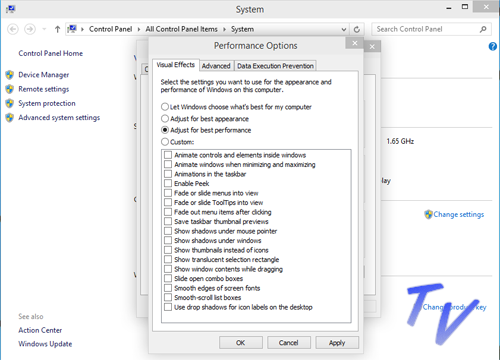Click the Change settings link
The width and height of the screenshot is (500, 360).
click(459, 214)
